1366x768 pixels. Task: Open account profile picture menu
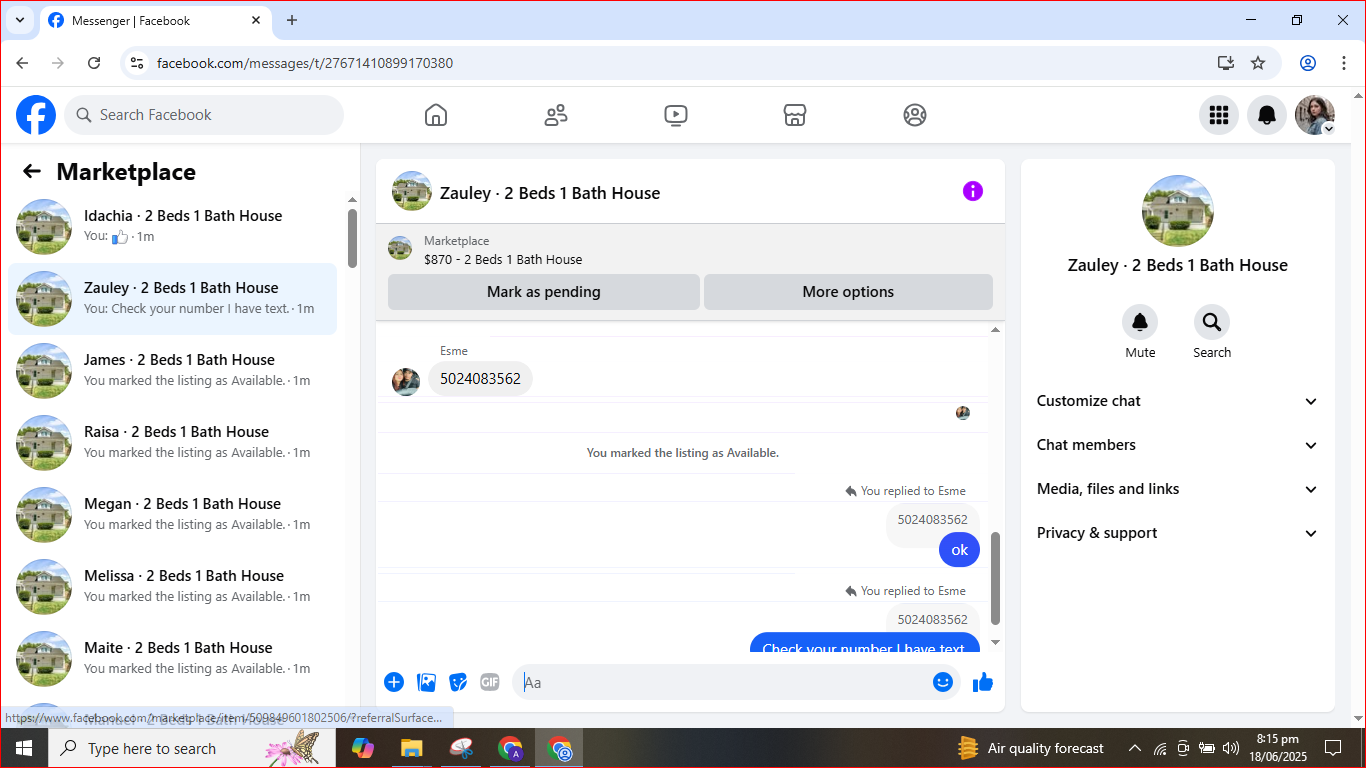click(x=1315, y=115)
